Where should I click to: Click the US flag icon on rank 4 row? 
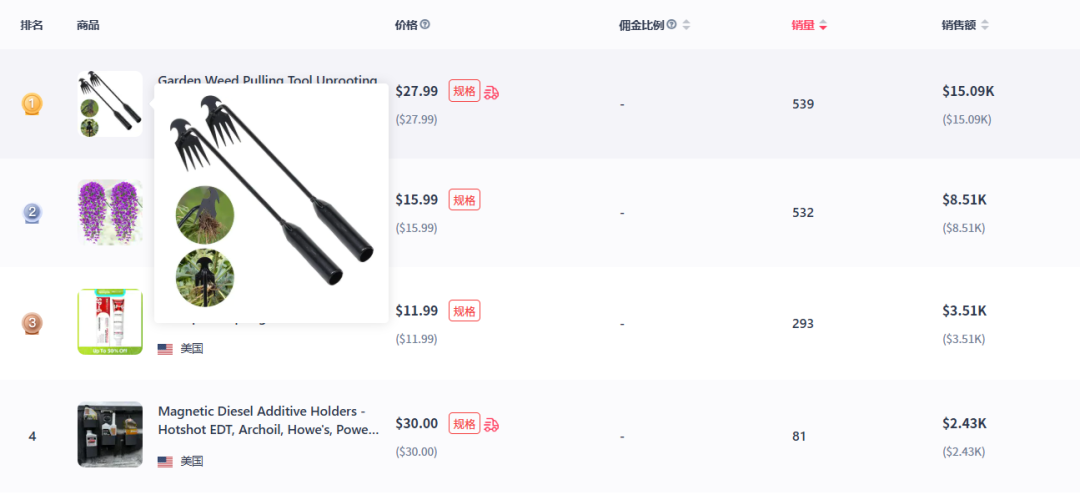pos(165,461)
